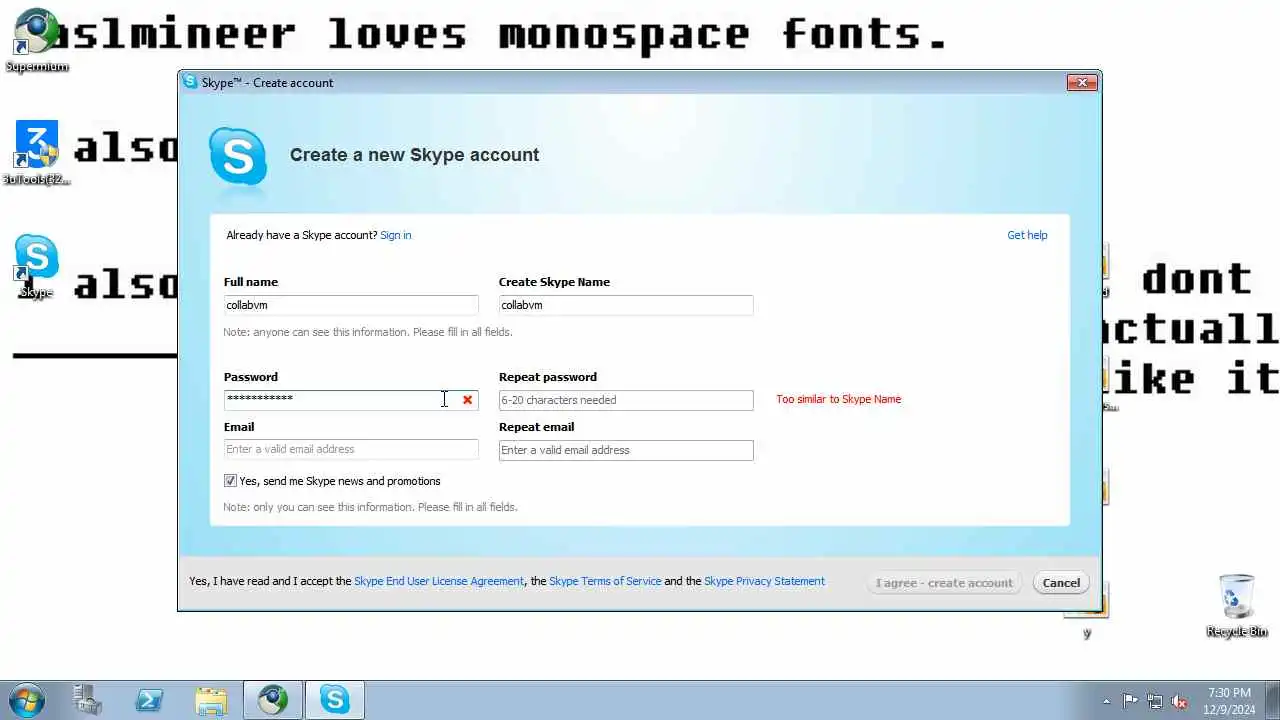
Task: Click the muted volume tray icon
Action: [x=1180, y=701]
